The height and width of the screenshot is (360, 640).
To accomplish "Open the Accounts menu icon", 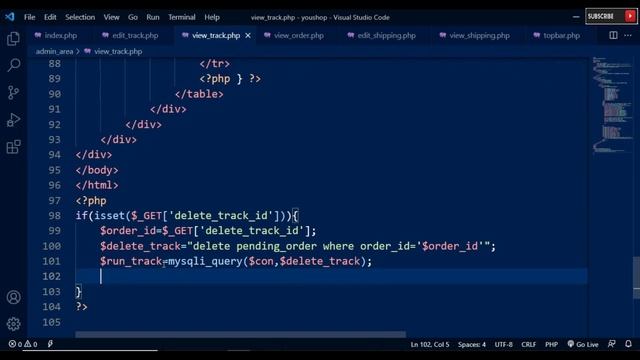I will (x=13, y=297).
